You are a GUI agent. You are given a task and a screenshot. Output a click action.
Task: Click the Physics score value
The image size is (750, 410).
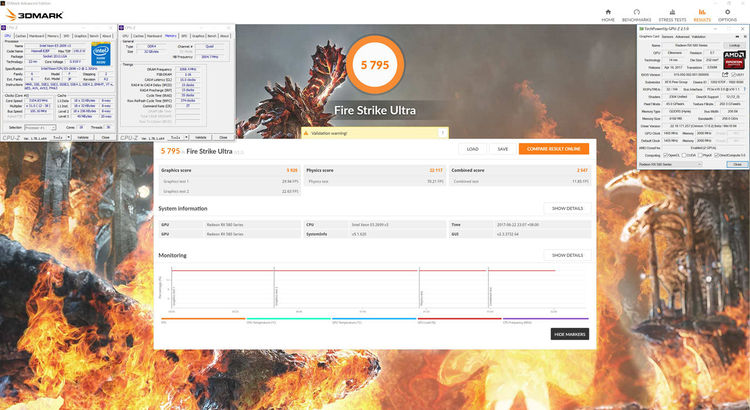(436, 170)
